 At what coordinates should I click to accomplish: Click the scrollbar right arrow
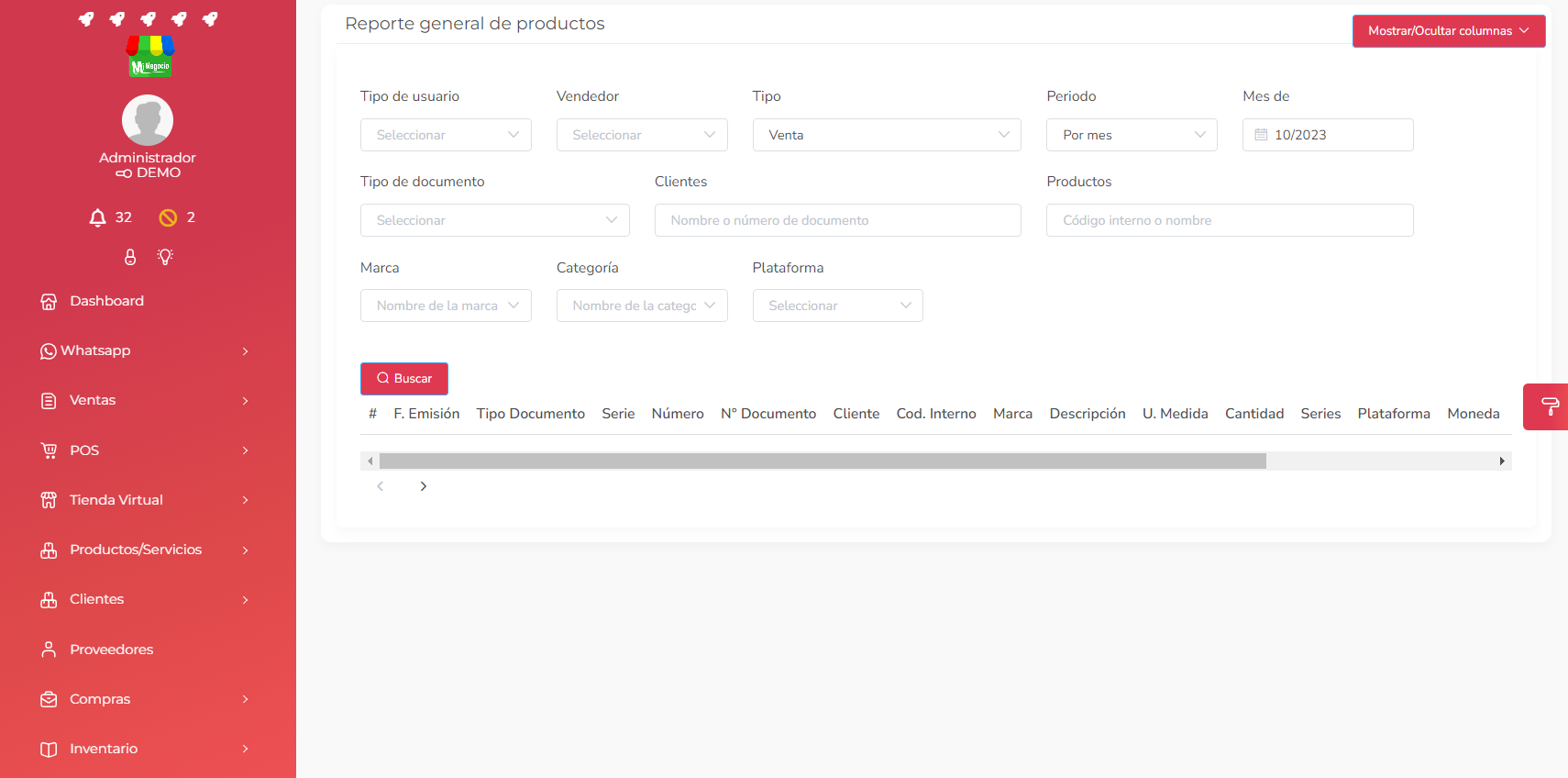[x=1502, y=461]
